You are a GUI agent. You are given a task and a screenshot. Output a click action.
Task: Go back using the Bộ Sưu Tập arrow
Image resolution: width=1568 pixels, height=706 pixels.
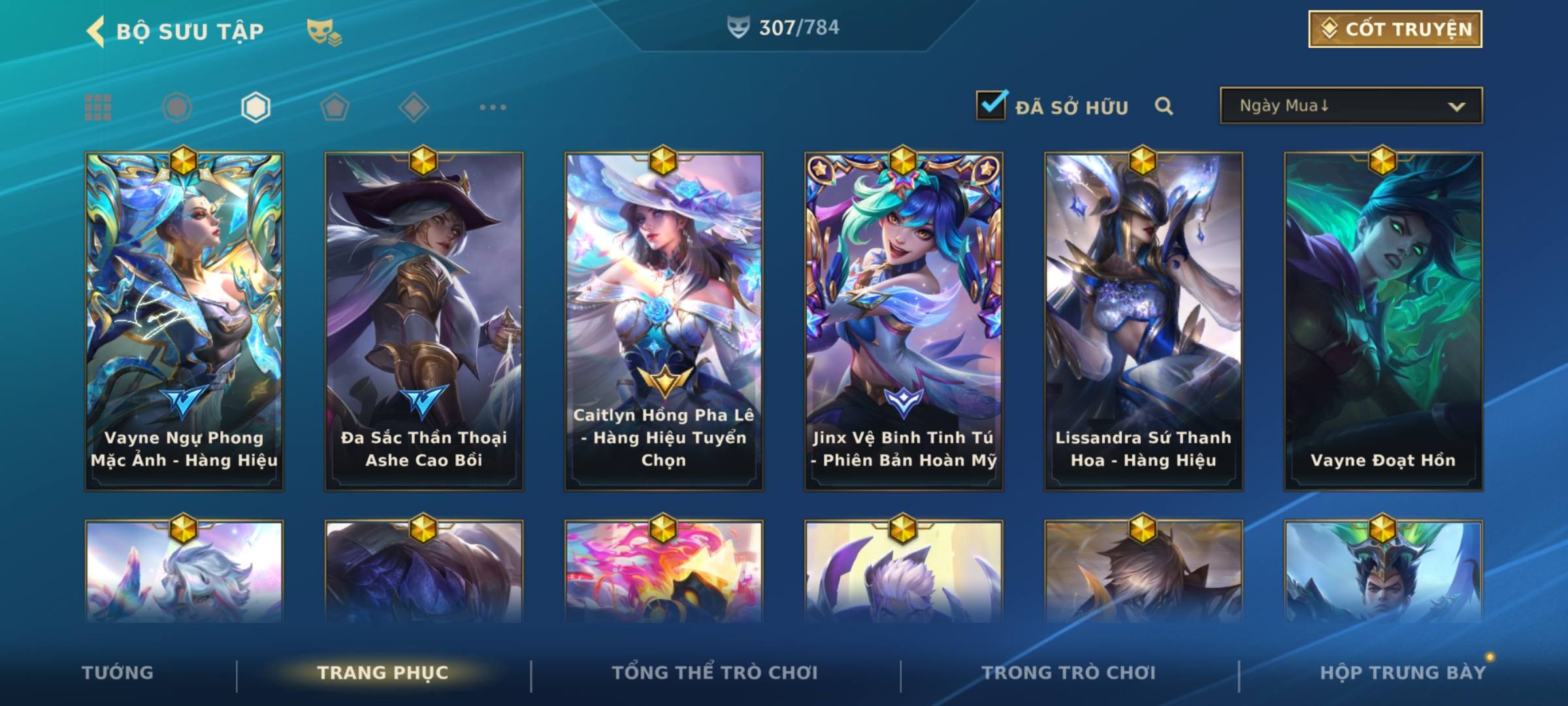click(95, 31)
